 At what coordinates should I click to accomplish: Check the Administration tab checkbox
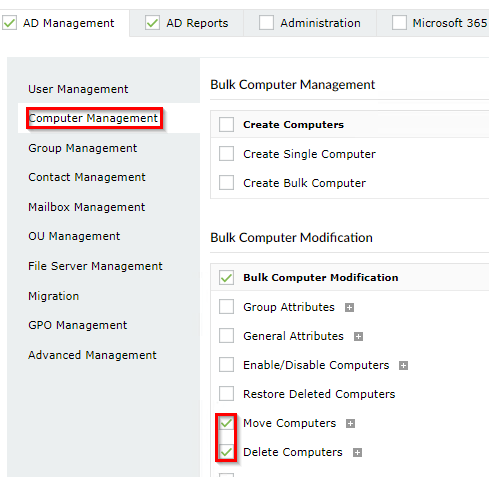pos(266,23)
